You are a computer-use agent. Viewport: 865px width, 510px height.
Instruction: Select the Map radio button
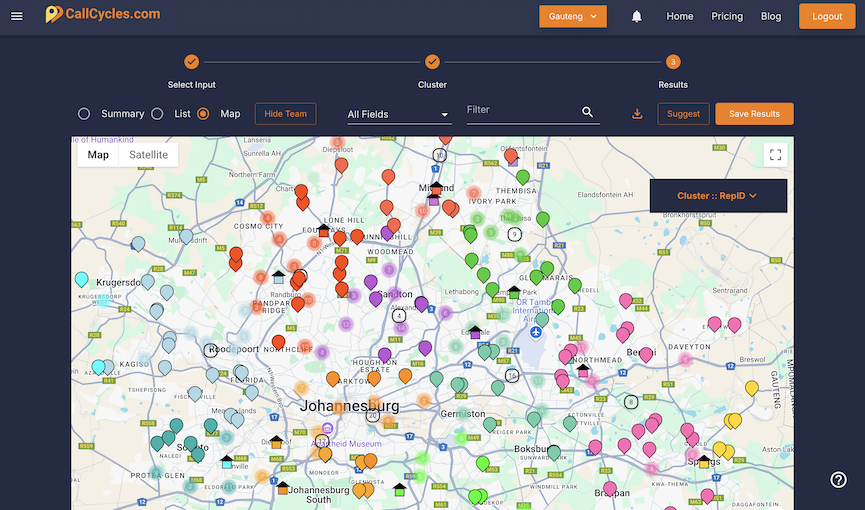[x=203, y=114]
